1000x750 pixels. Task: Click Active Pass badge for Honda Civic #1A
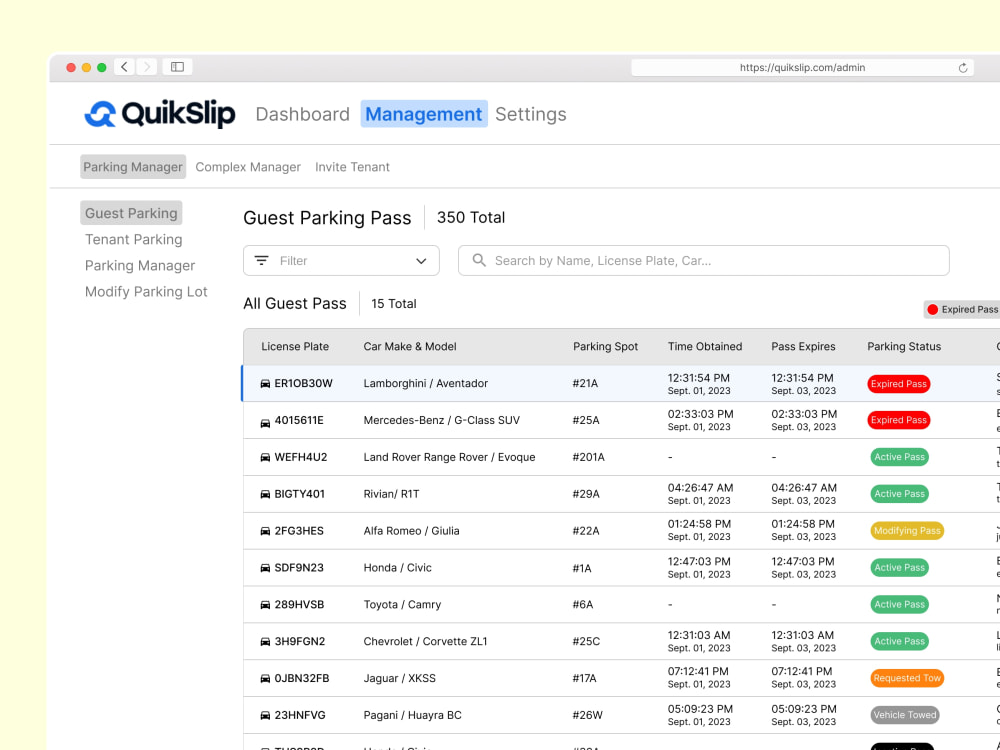pyautogui.click(x=899, y=568)
